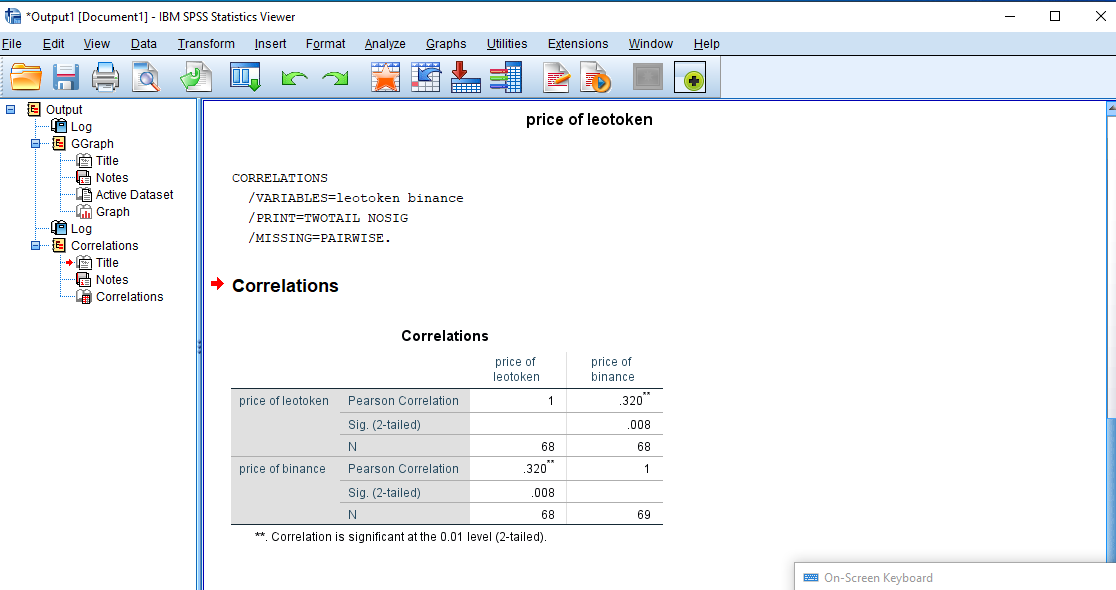1116x590 pixels.
Task: Select Title under GGraph
Action: [107, 161]
